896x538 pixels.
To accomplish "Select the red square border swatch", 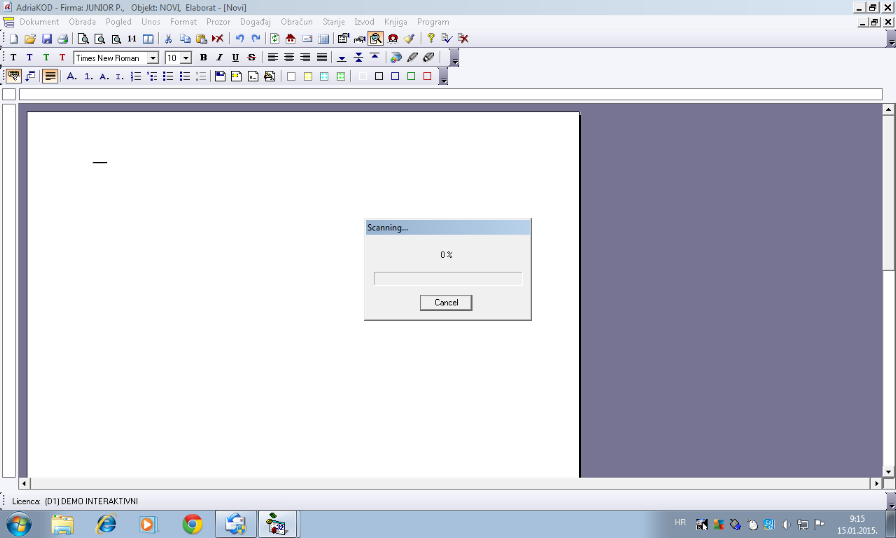I will click(427, 76).
